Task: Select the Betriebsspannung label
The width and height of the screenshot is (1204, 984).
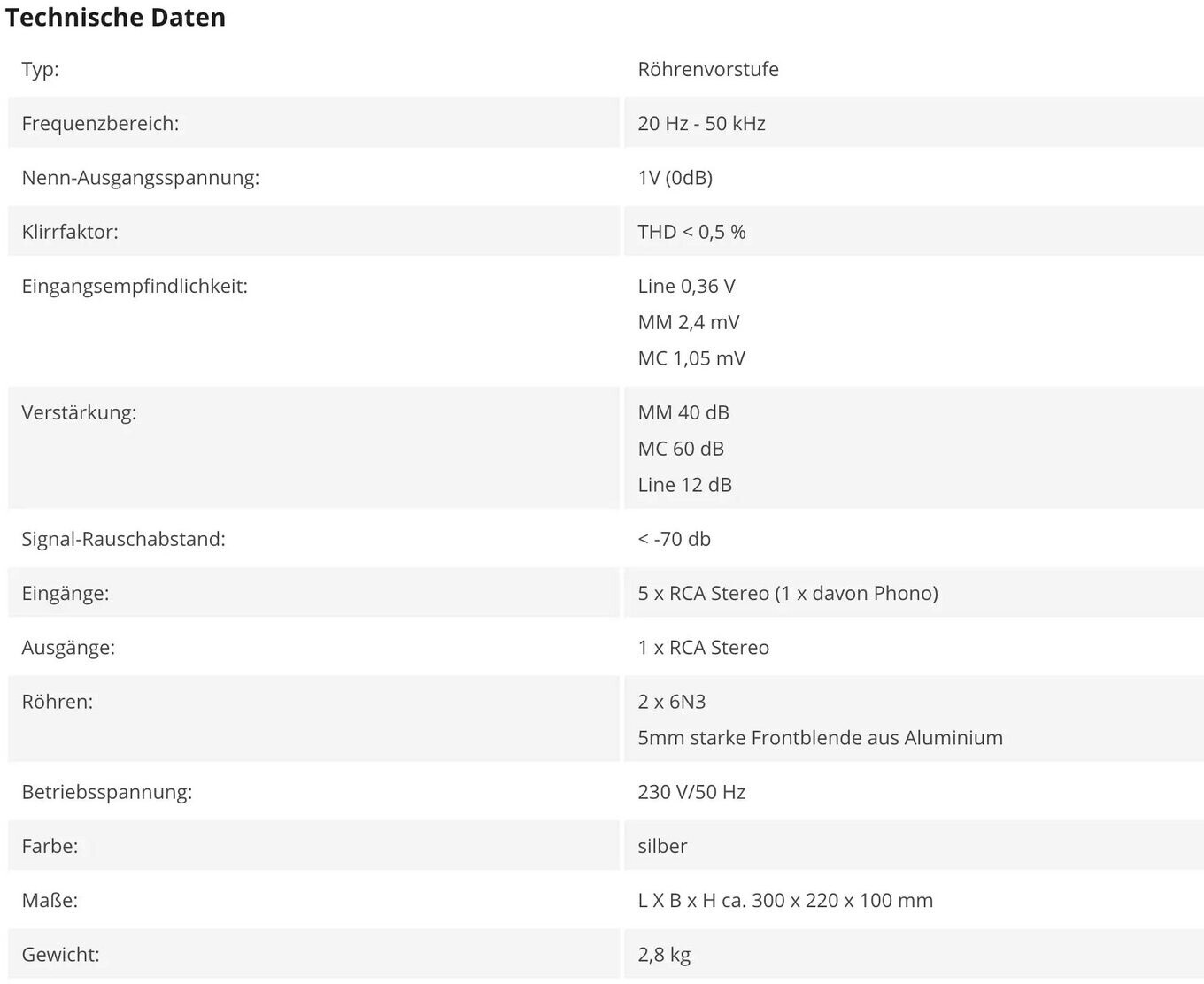Action: 107,791
